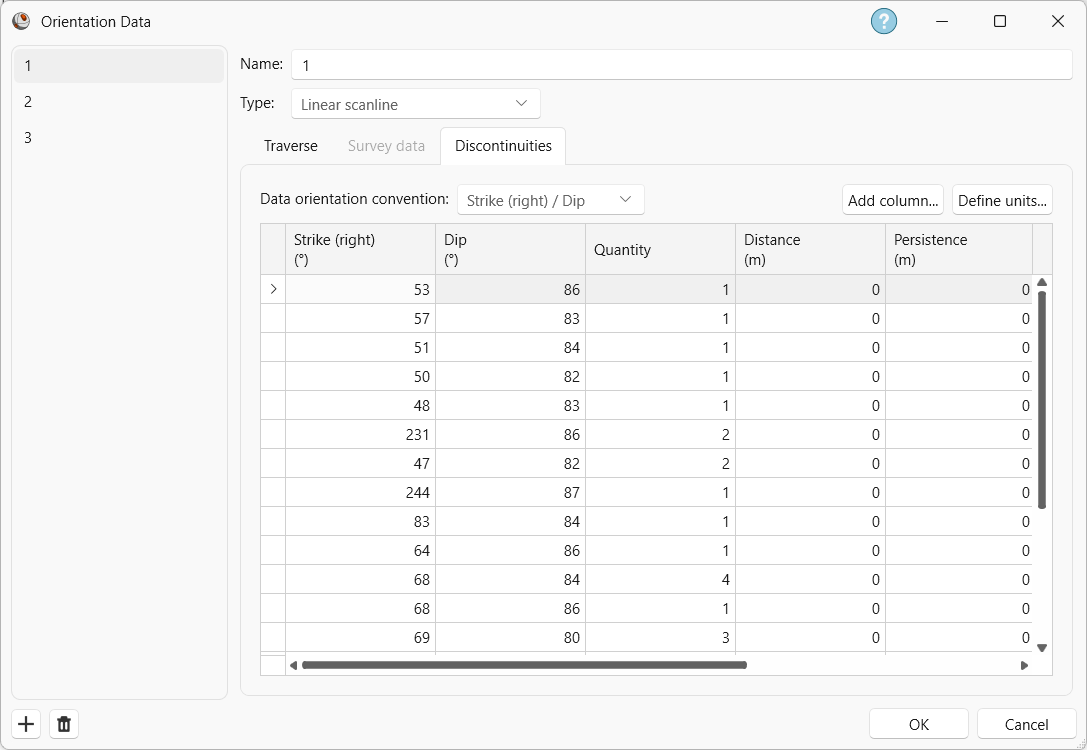Image resolution: width=1087 pixels, height=750 pixels.
Task: Click the vertical scrollbar down arrow
Action: pos(1042,648)
